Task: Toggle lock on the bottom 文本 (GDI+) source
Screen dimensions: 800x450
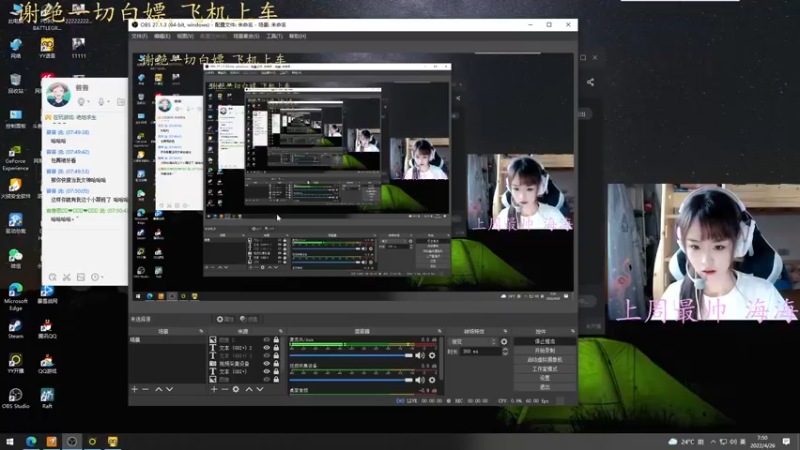Action: 276,371
